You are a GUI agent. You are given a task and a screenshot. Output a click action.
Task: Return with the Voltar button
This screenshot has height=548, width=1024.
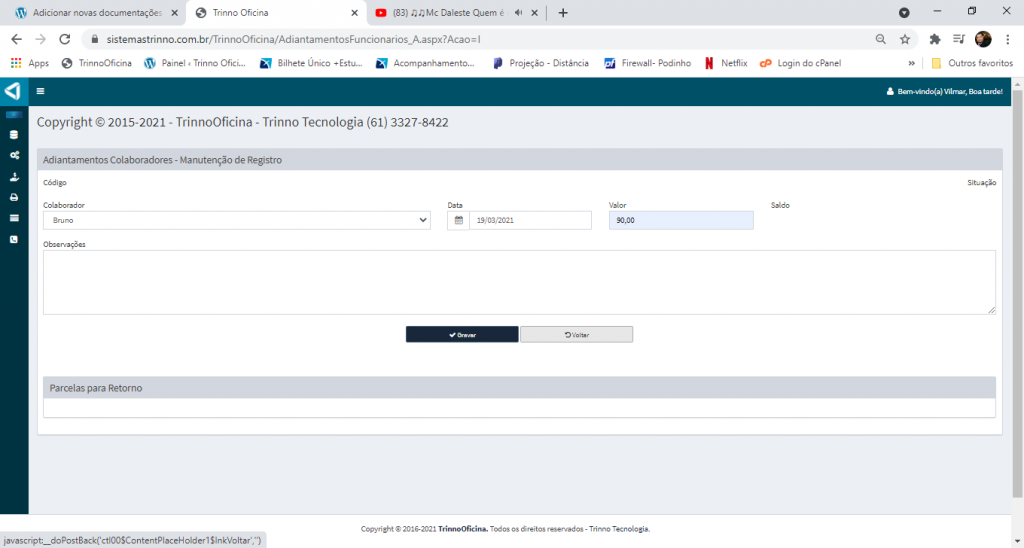(577, 334)
